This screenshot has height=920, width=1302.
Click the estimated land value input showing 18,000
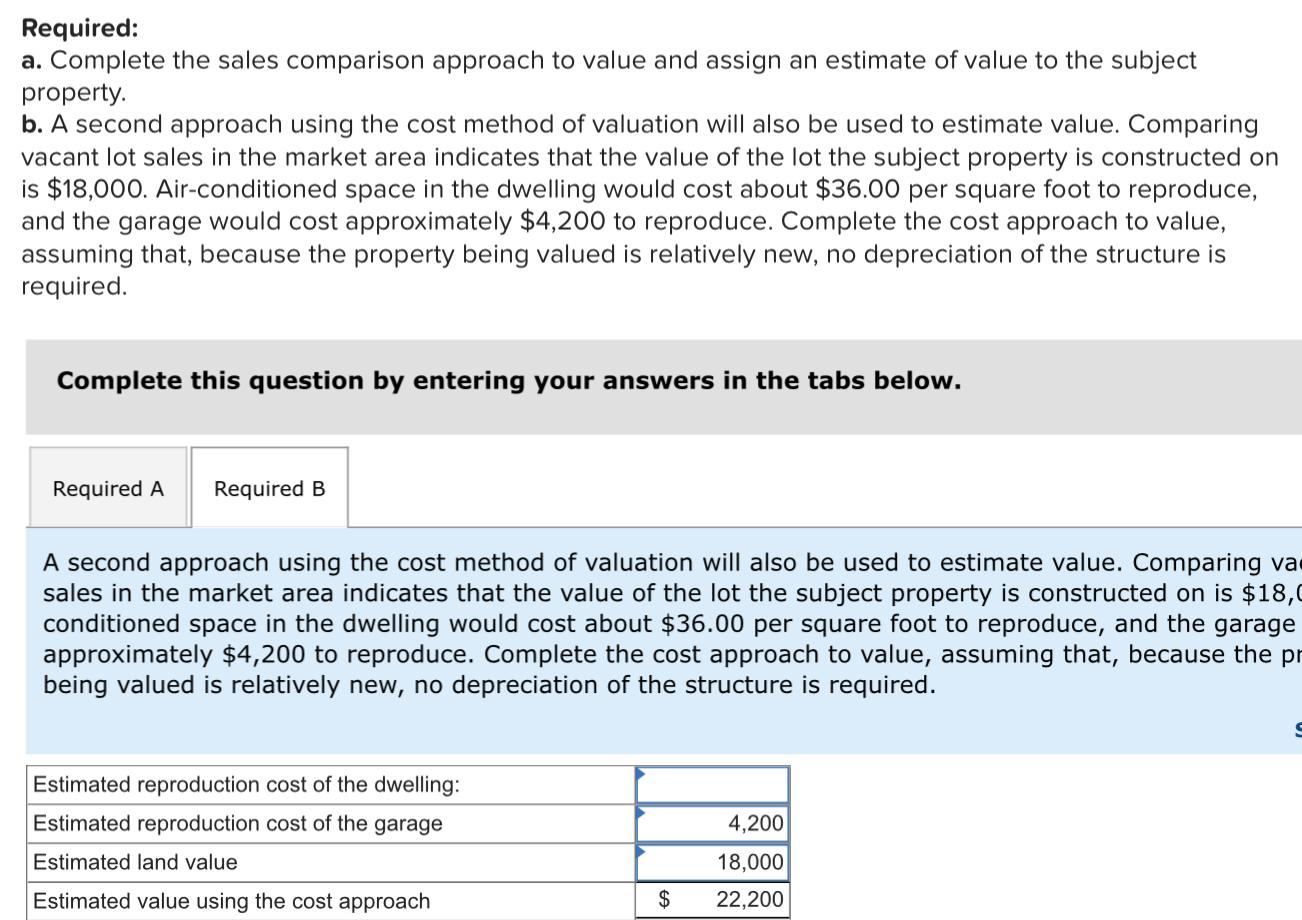click(712, 861)
